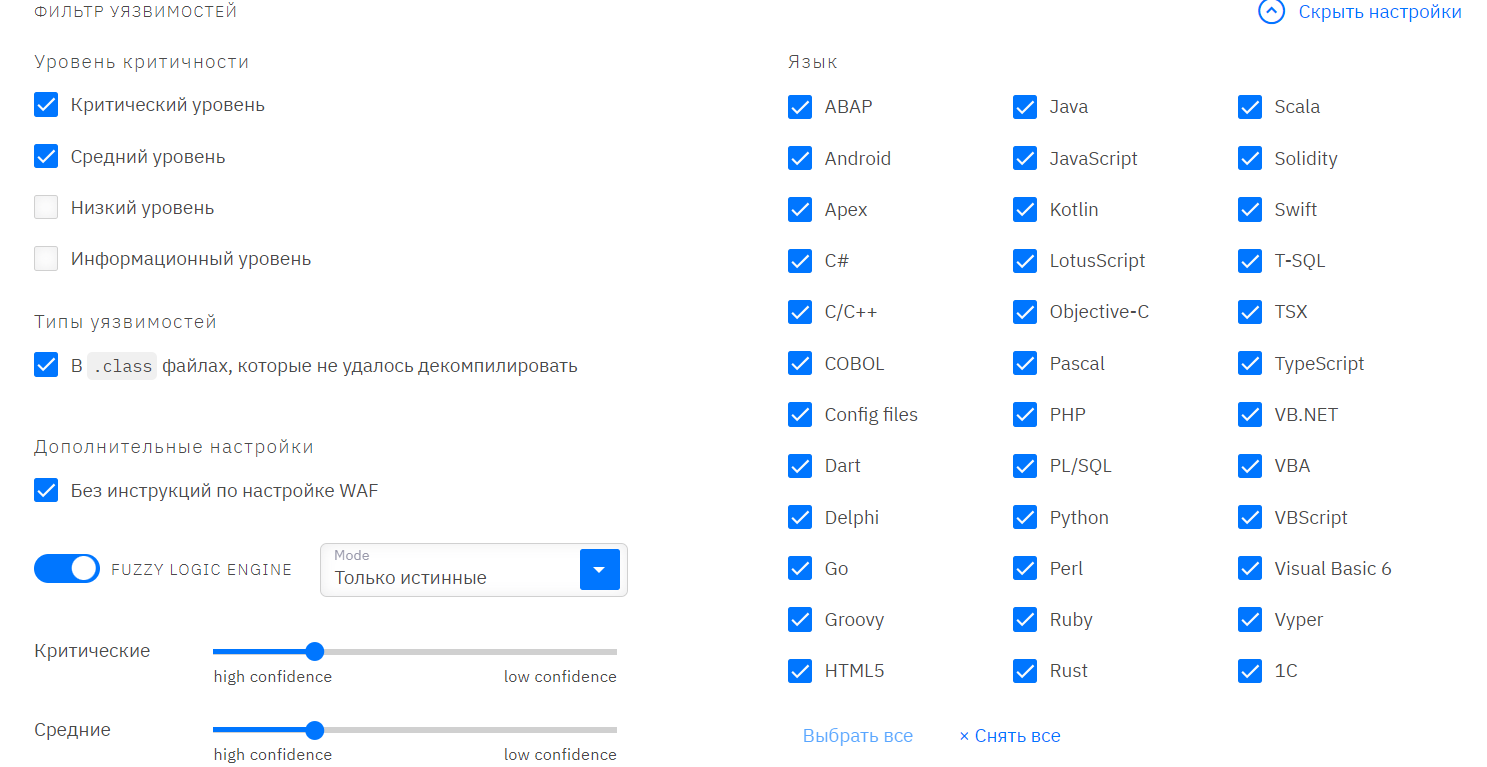Click 'Выбрать все' languages link
The image size is (1487, 767).
[x=857, y=736]
